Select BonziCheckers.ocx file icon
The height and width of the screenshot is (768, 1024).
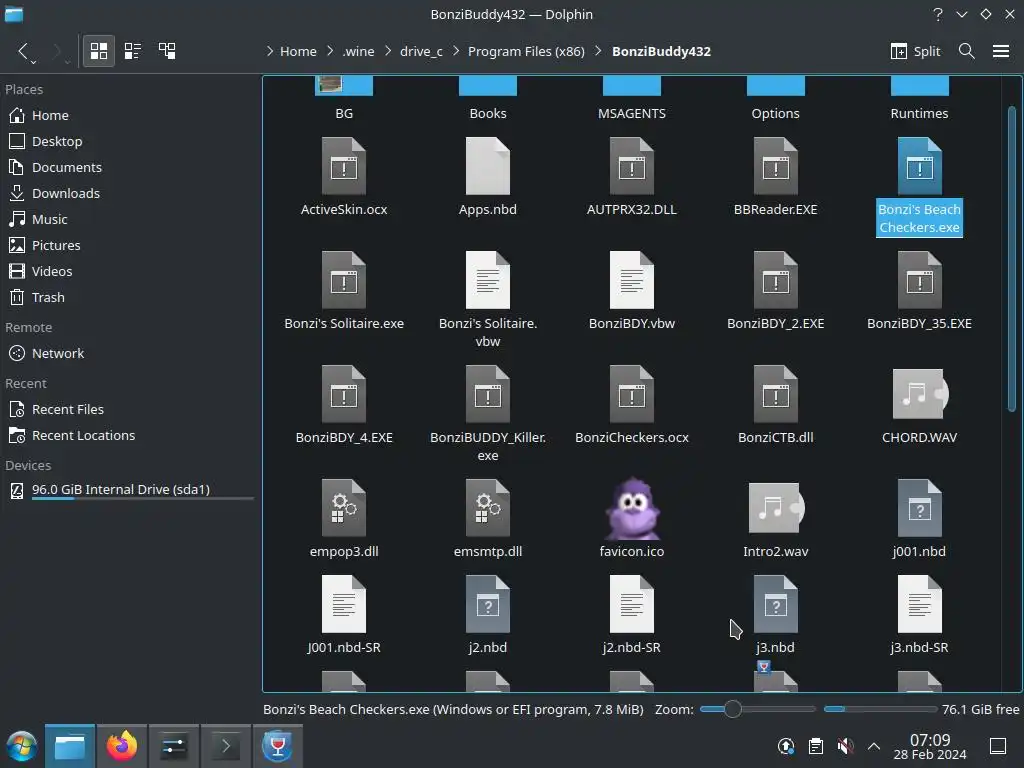coord(632,394)
